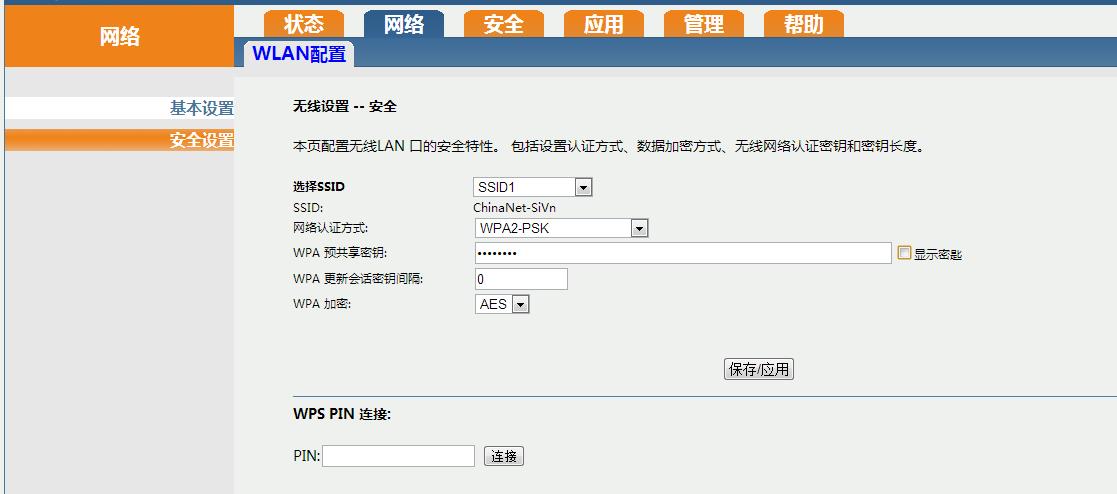Viewport: 1117px width, 494px height.
Task: Go to the 应用 tab
Action: tap(603, 24)
